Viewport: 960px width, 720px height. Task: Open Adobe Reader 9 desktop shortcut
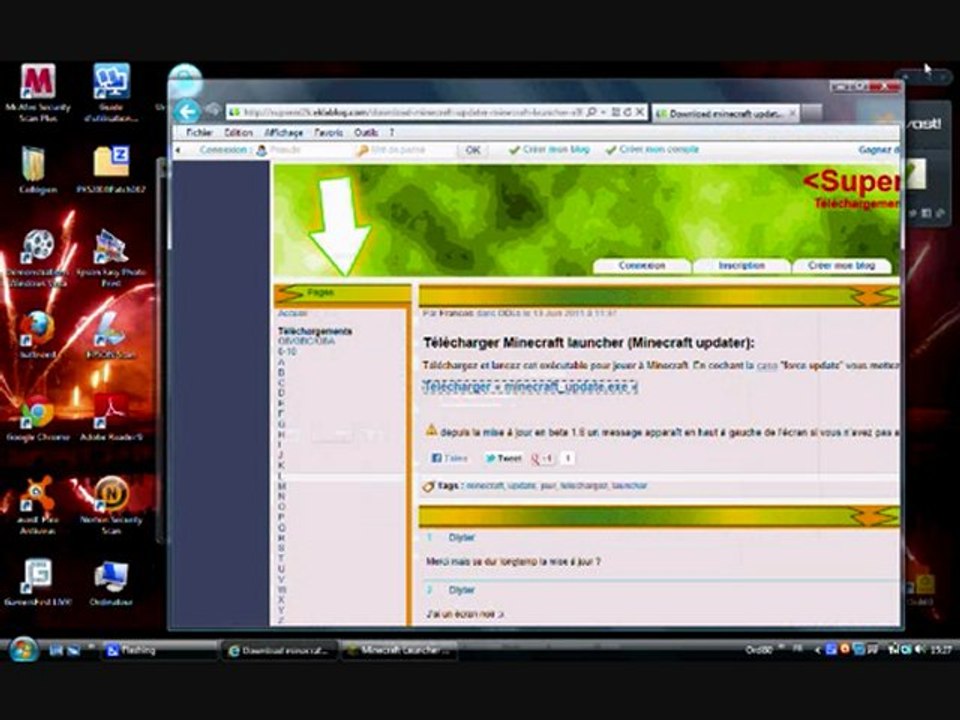click(x=111, y=418)
